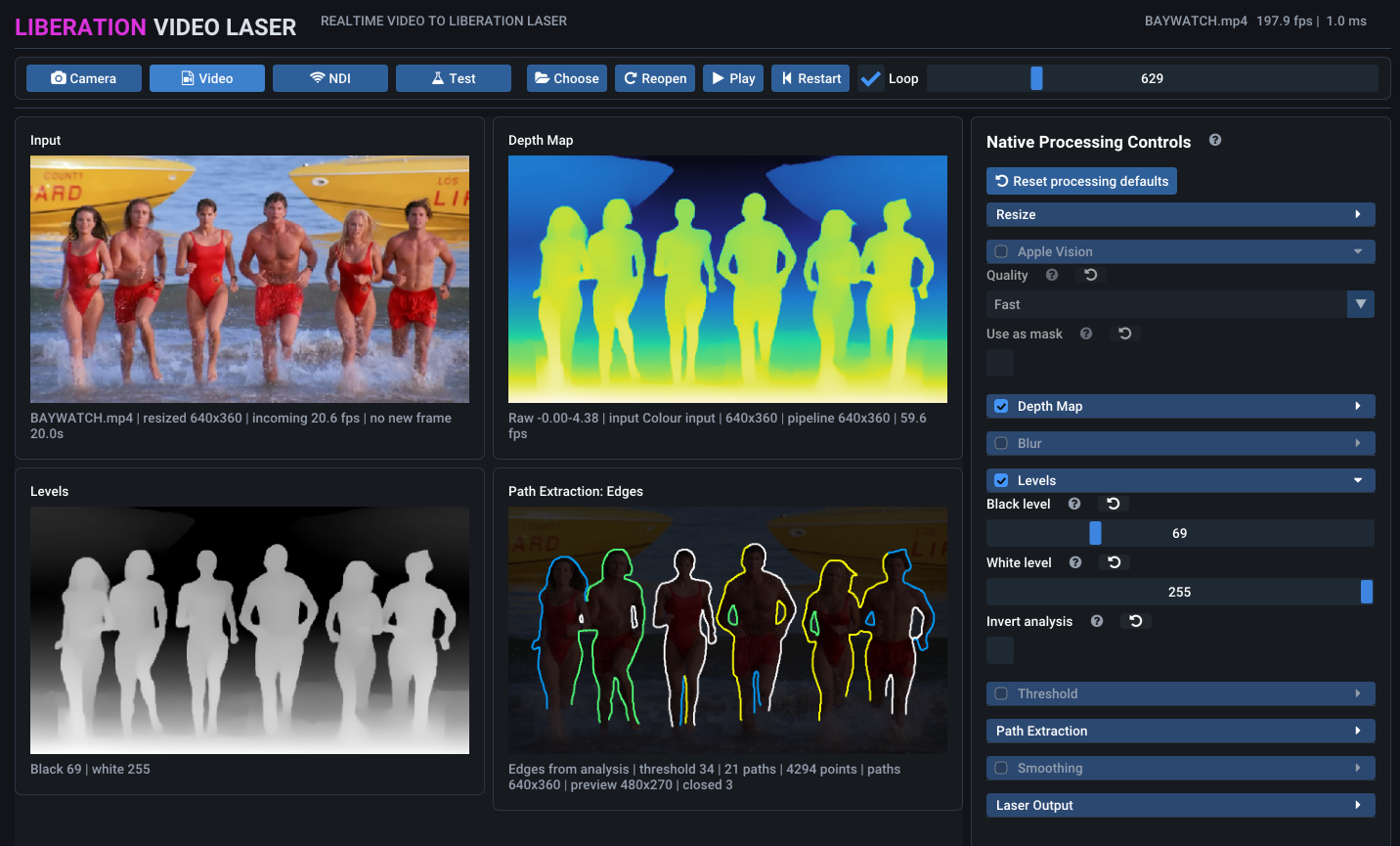Expand the Laser Output section
Screen dimensions: 1400x846
pos(1181,805)
